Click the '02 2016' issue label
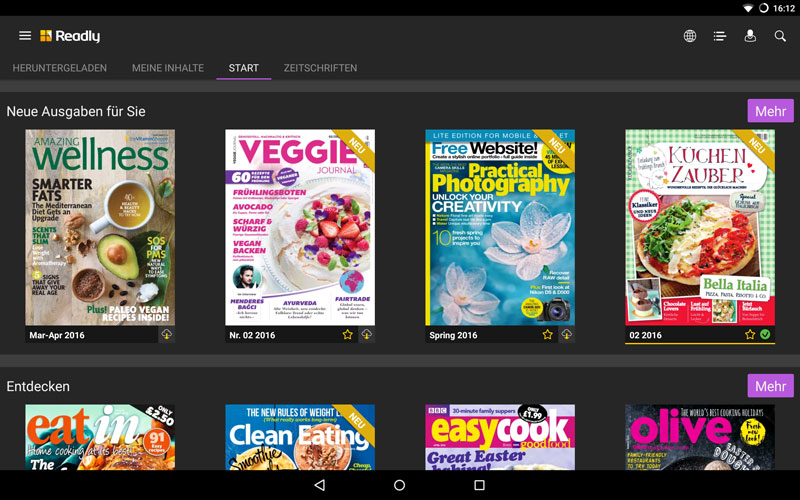Screen dimensions: 800x500 [x=645, y=335]
